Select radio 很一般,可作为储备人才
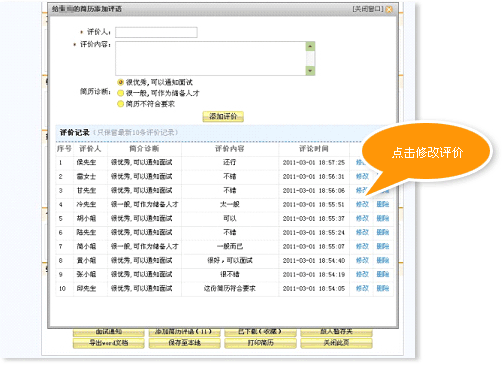 [x=120, y=93]
